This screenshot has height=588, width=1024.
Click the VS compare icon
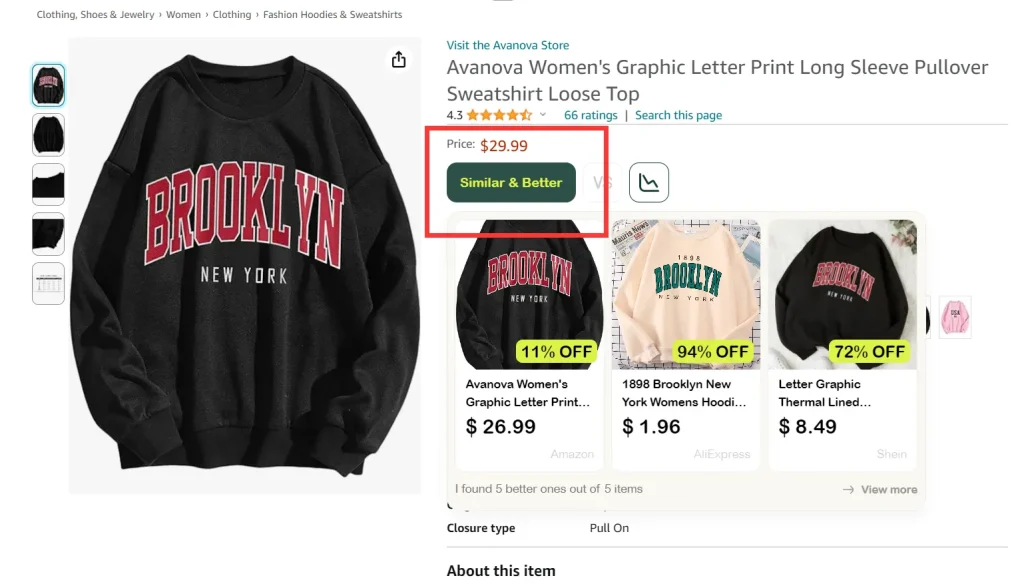(x=602, y=183)
